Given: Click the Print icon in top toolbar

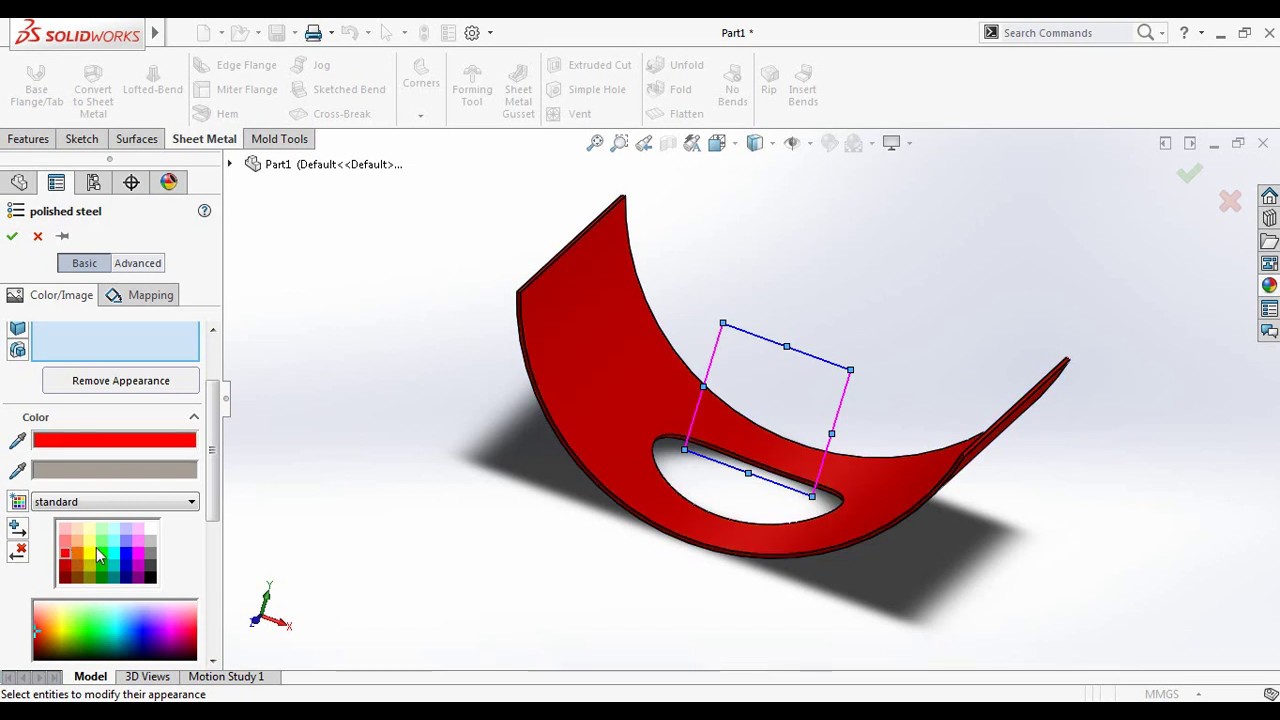Looking at the screenshot, I should click(x=313, y=33).
